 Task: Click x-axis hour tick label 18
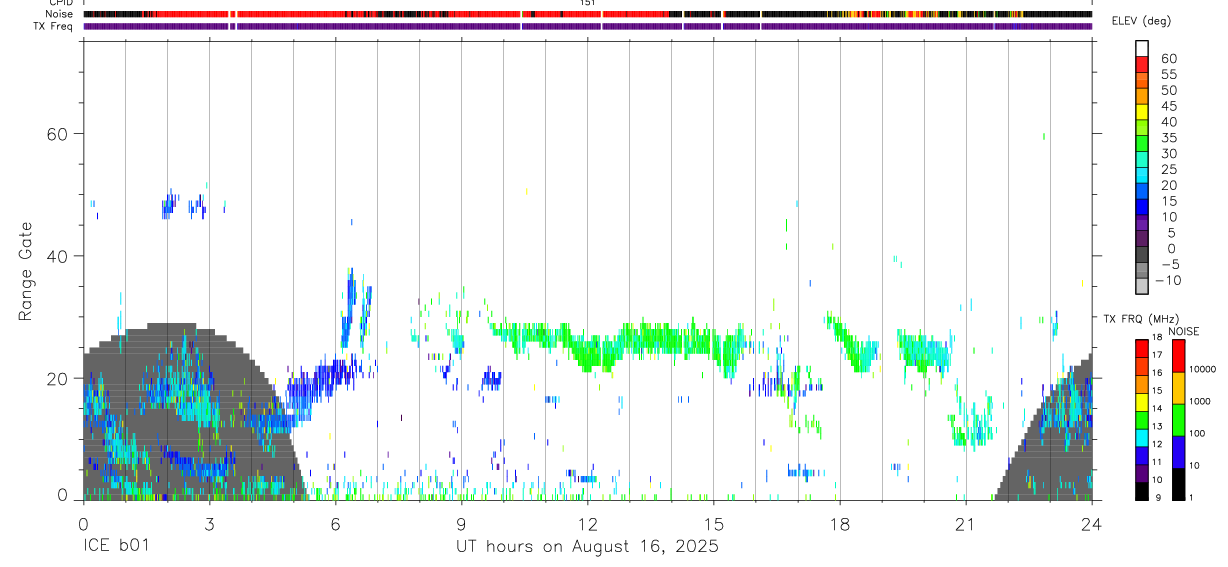point(840,523)
